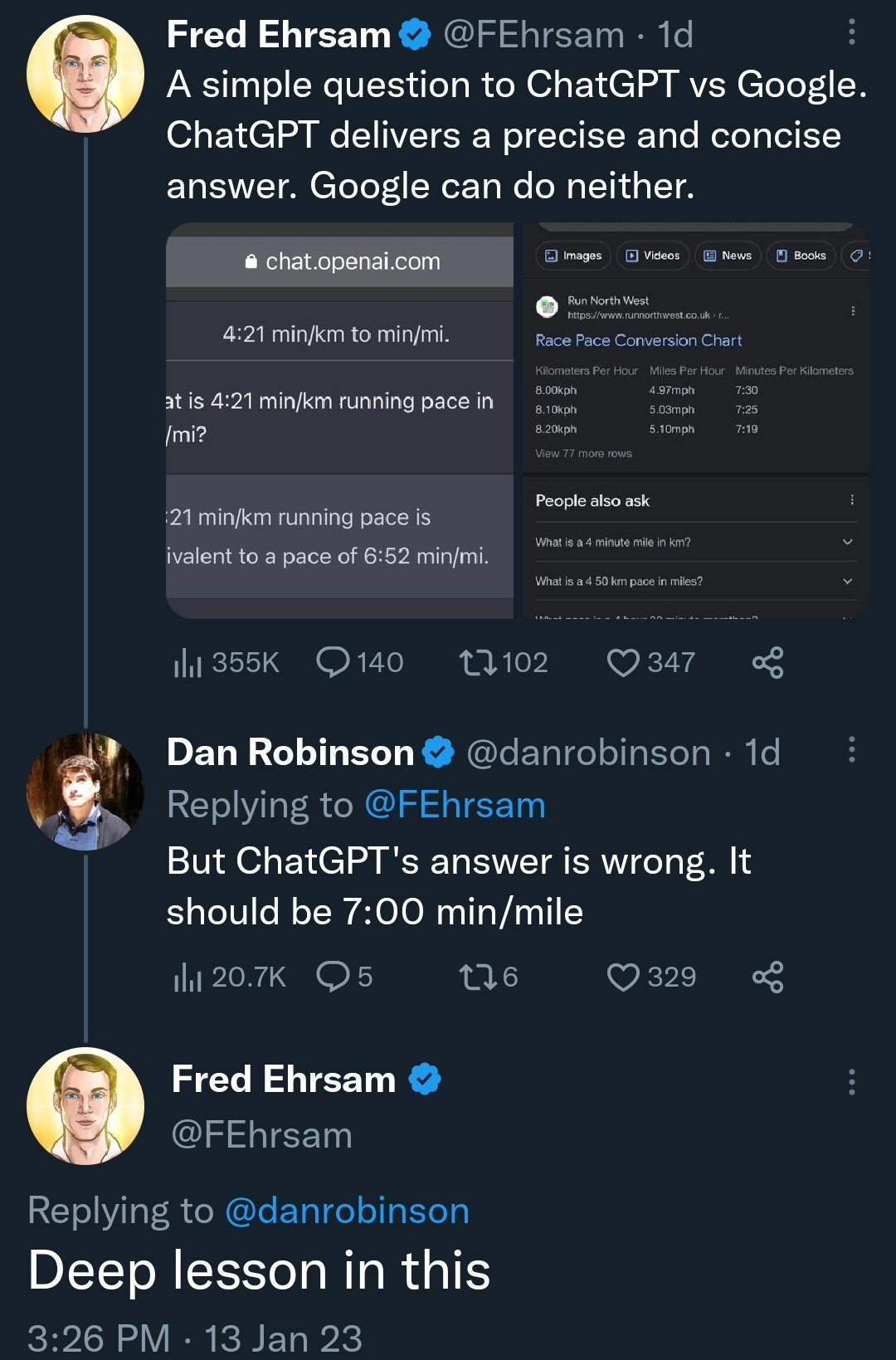The width and height of the screenshot is (896, 1360).
Task: Reply to Fred Ehrsam's original tweet
Action: 334,663
